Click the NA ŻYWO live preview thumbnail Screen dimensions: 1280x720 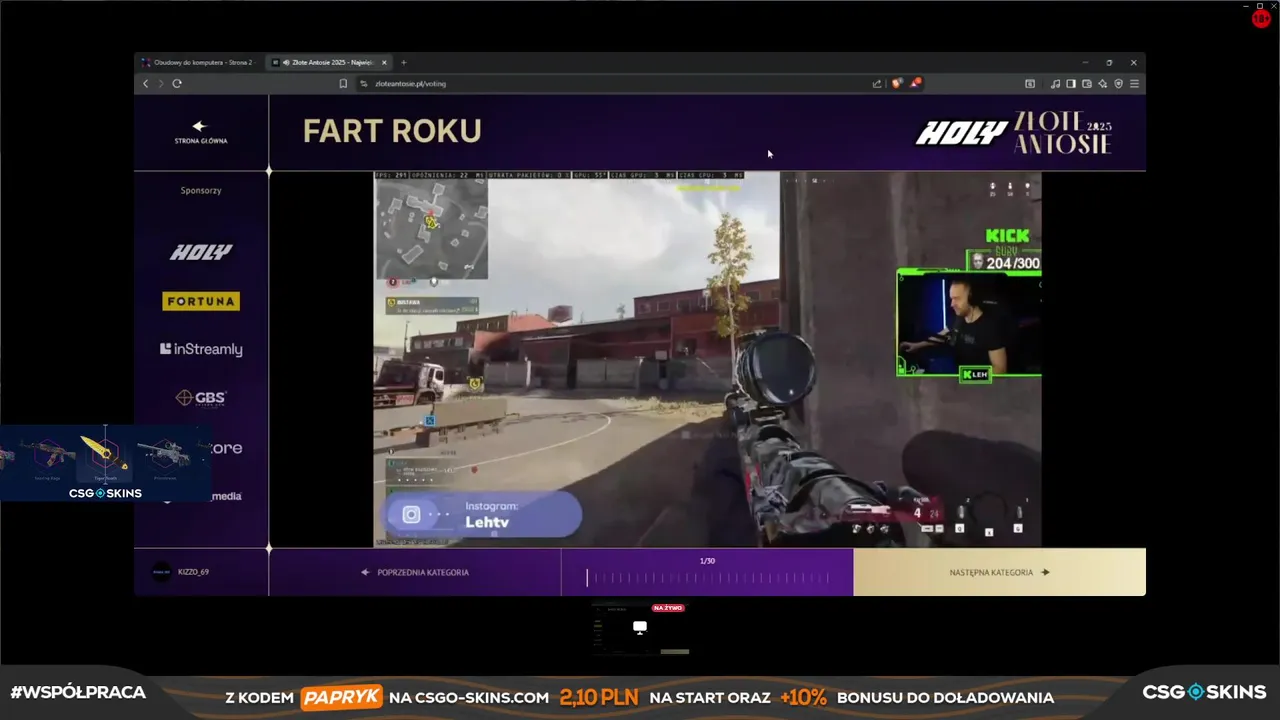click(x=640, y=629)
